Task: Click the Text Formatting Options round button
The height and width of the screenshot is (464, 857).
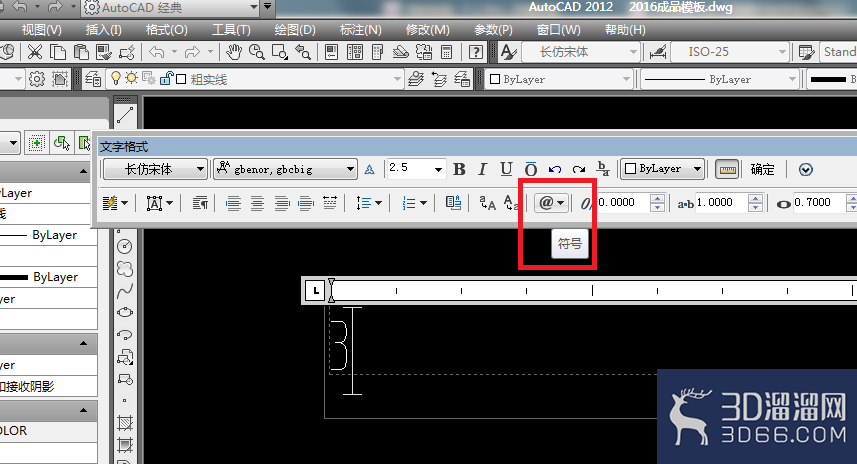Action: point(805,169)
